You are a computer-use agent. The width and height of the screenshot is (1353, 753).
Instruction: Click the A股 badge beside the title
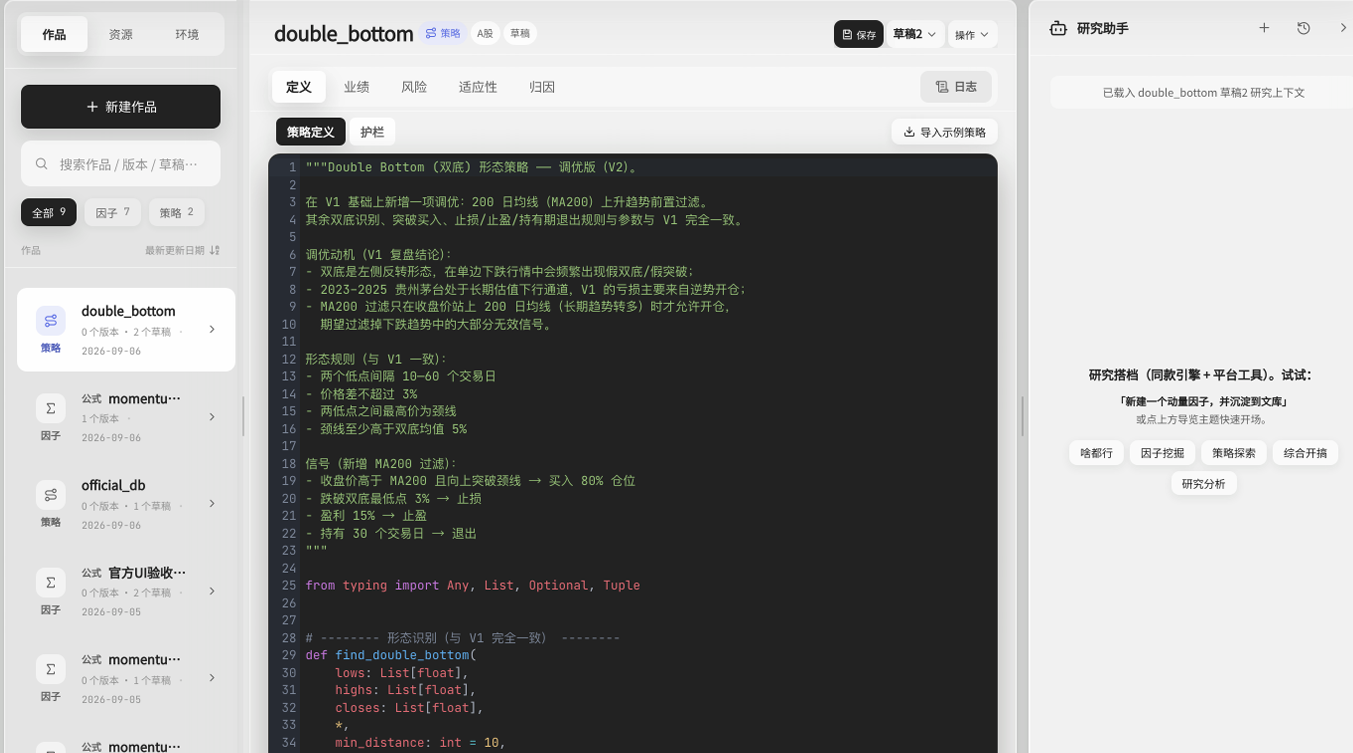click(x=485, y=33)
